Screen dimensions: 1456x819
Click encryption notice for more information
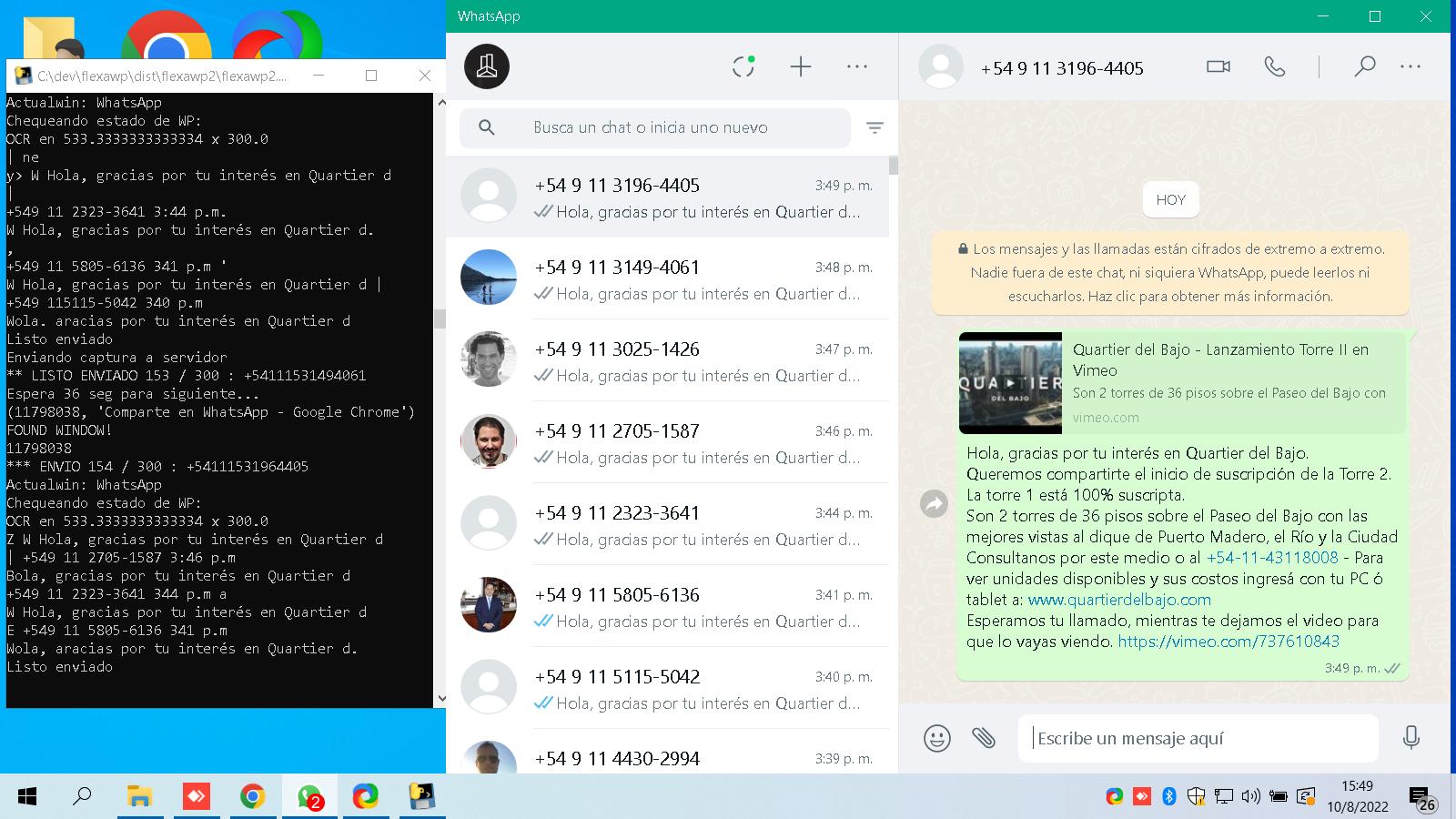pos(1170,272)
